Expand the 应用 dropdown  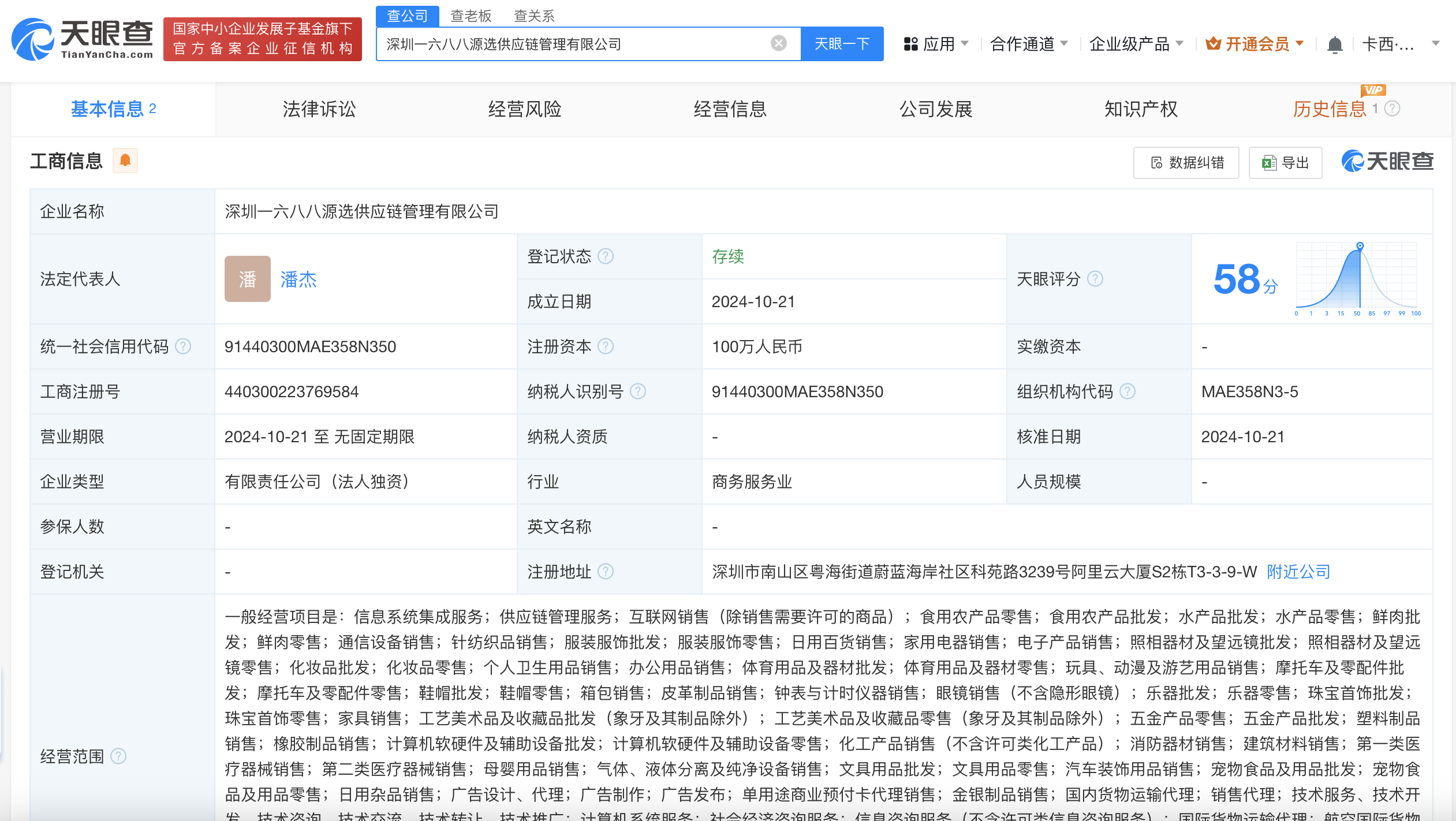click(936, 43)
